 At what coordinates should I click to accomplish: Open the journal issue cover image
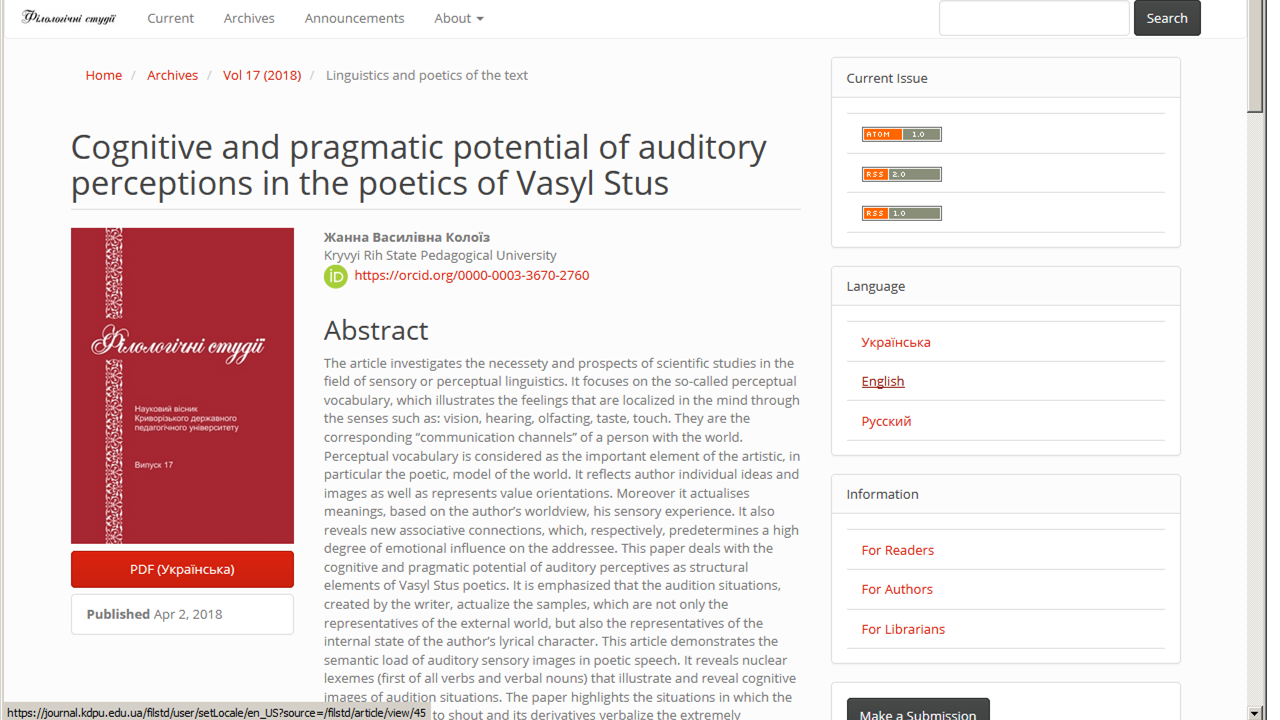[182, 385]
